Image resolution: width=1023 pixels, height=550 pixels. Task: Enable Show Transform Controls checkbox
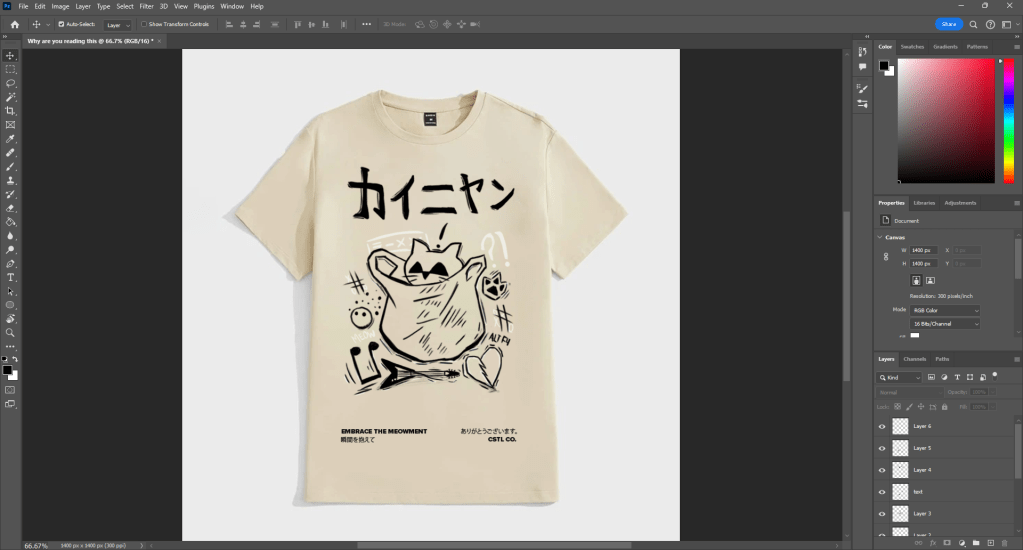144,24
